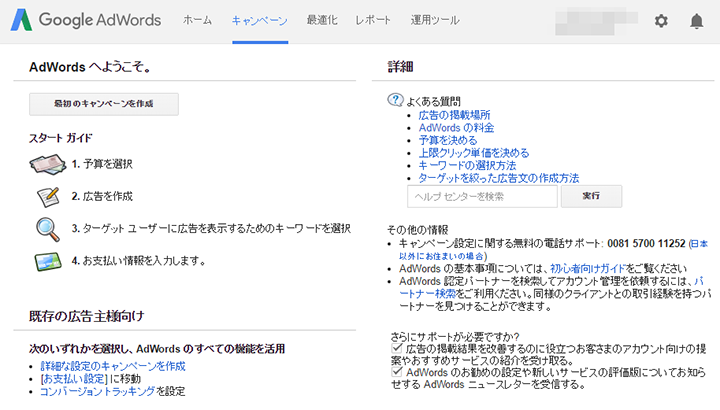This screenshot has width=720, height=410.
Task: Click 最初のキャンペーンを作成 button
Action: [x=104, y=104]
